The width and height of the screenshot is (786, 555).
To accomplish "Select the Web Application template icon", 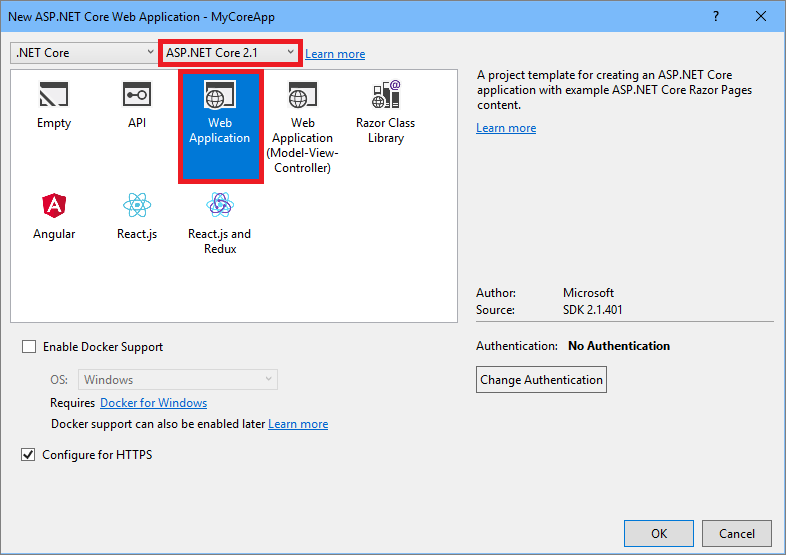I will click(x=220, y=94).
